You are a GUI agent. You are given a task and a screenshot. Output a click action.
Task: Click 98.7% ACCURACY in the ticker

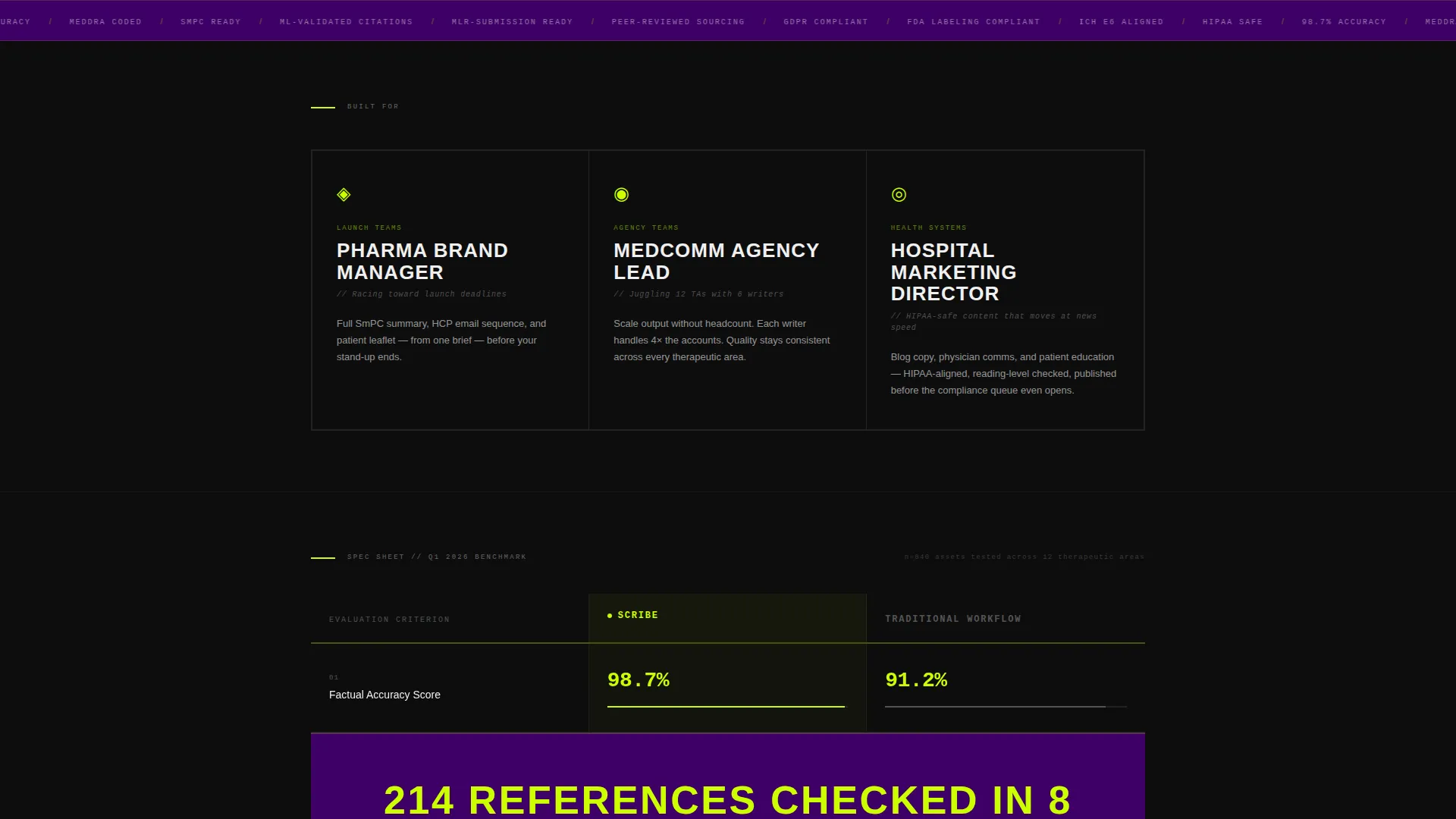tap(1344, 22)
